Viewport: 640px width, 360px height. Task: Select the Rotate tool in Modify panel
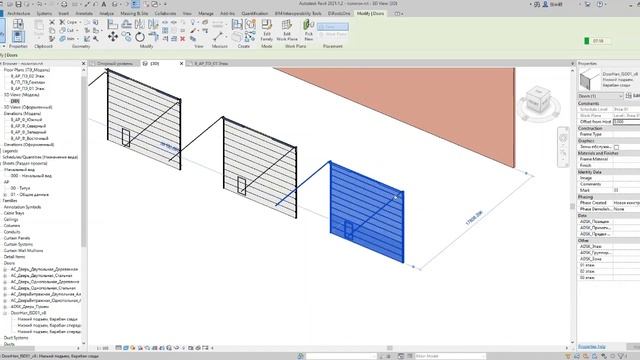click(x=140, y=37)
